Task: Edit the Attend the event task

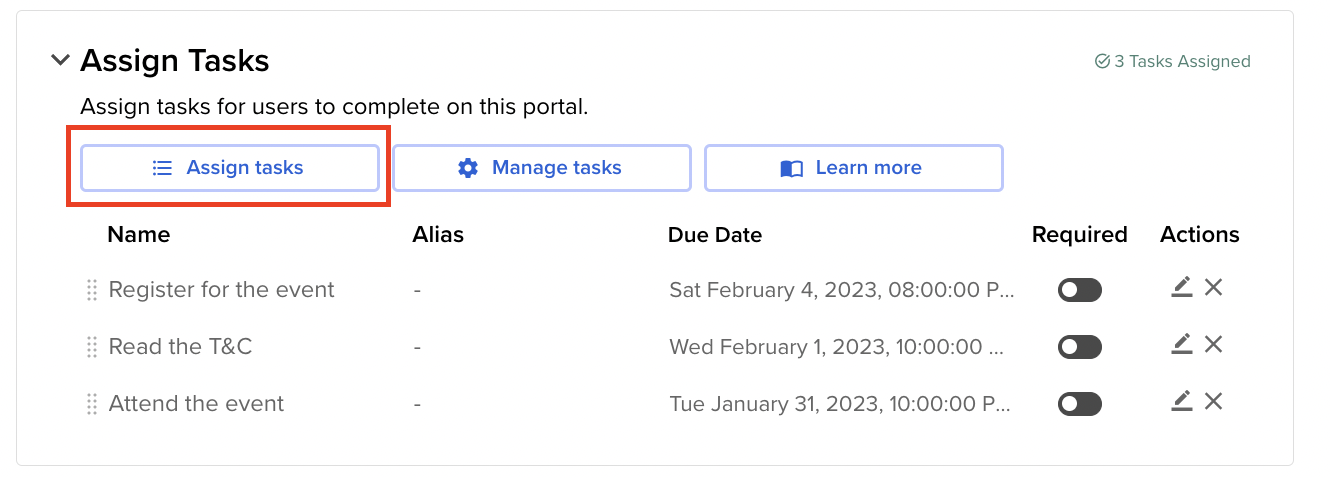Action: tap(1181, 402)
